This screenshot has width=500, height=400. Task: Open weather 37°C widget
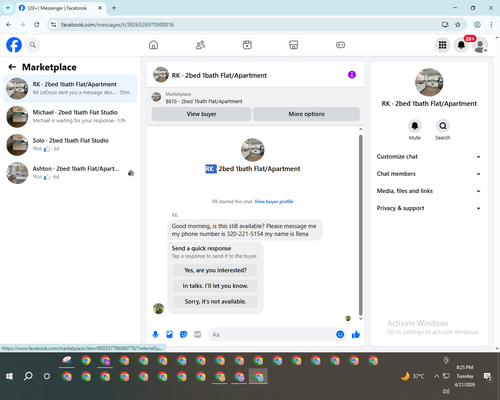point(413,376)
